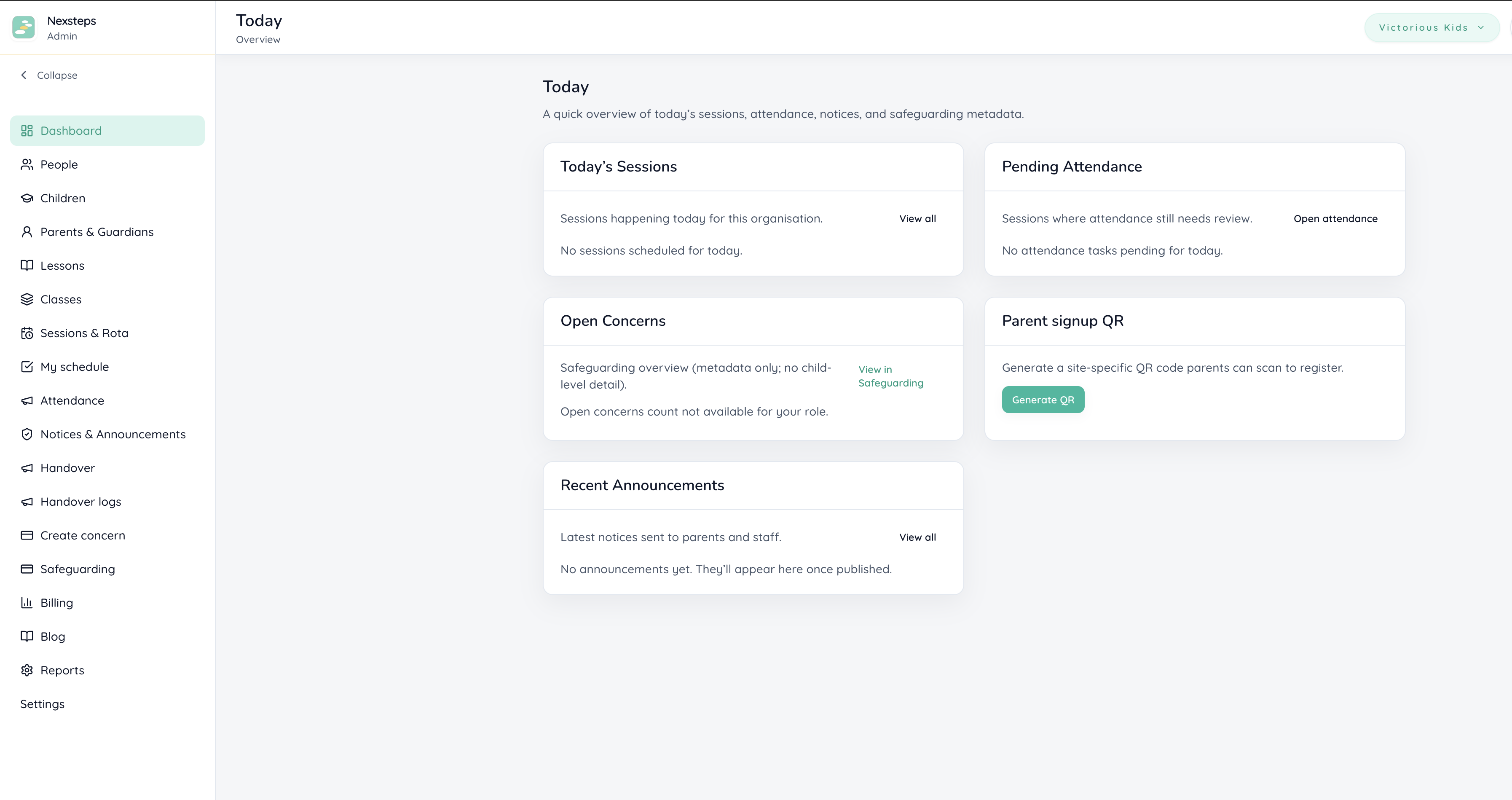The image size is (1512, 800).
Task: Click the Generate QR button
Action: 1043,400
